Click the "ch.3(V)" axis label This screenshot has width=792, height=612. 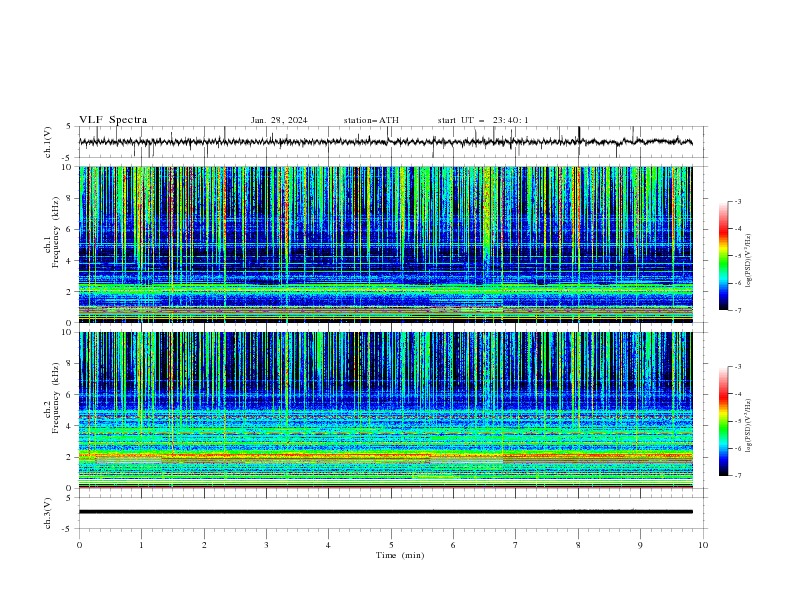coord(48,513)
